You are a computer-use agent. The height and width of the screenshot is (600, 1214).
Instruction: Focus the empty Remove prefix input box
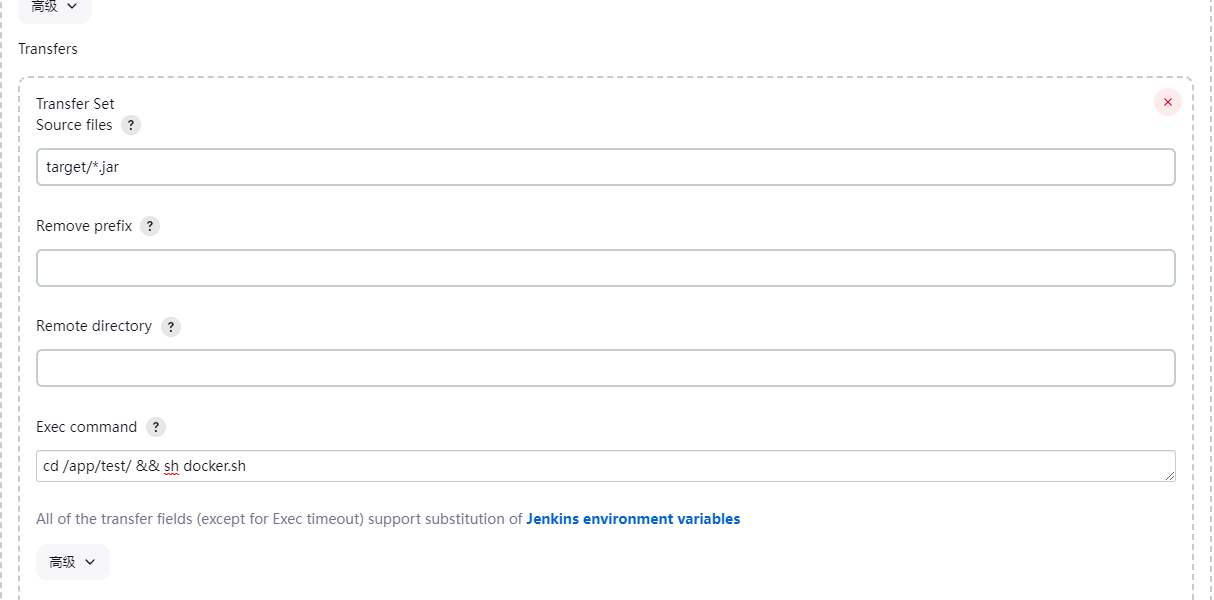pos(605,268)
